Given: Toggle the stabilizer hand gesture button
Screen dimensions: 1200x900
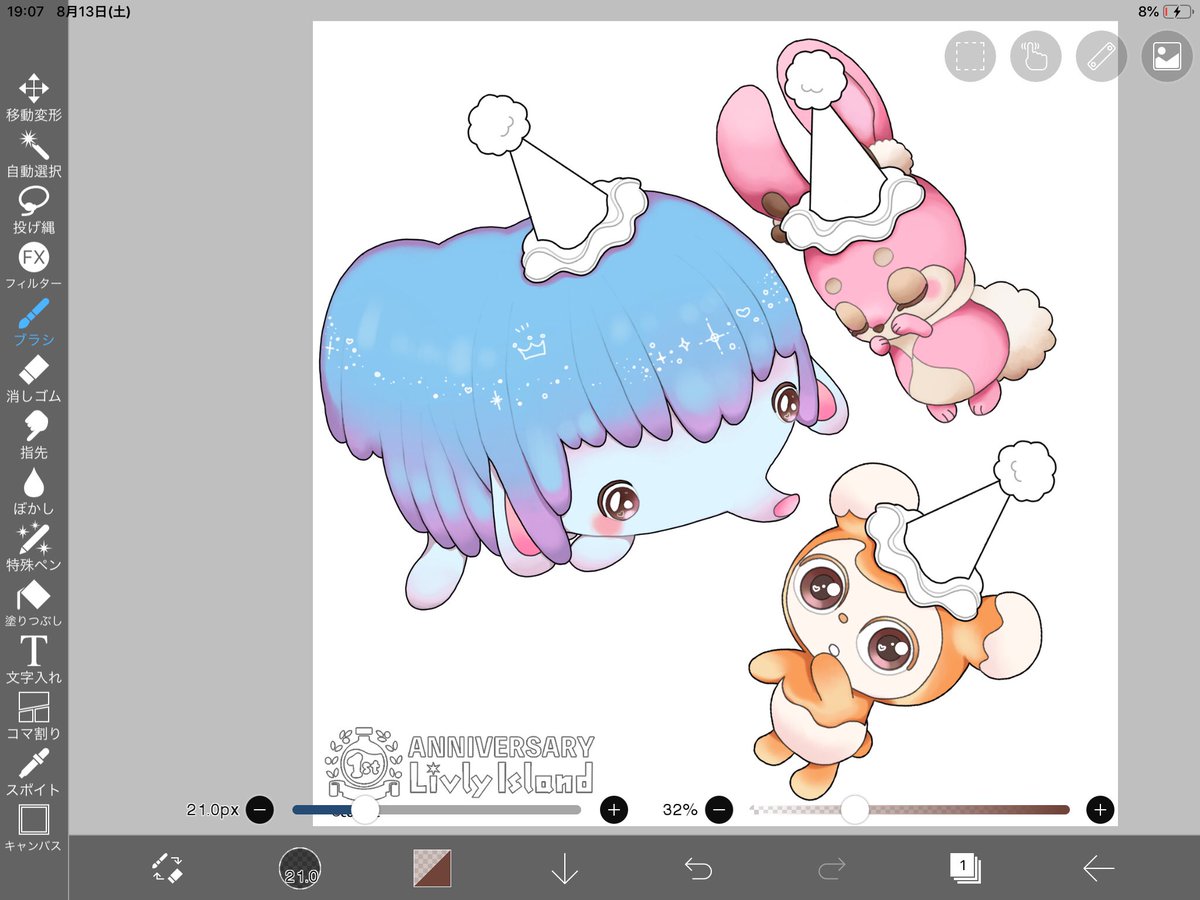Looking at the screenshot, I should [x=1036, y=56].
